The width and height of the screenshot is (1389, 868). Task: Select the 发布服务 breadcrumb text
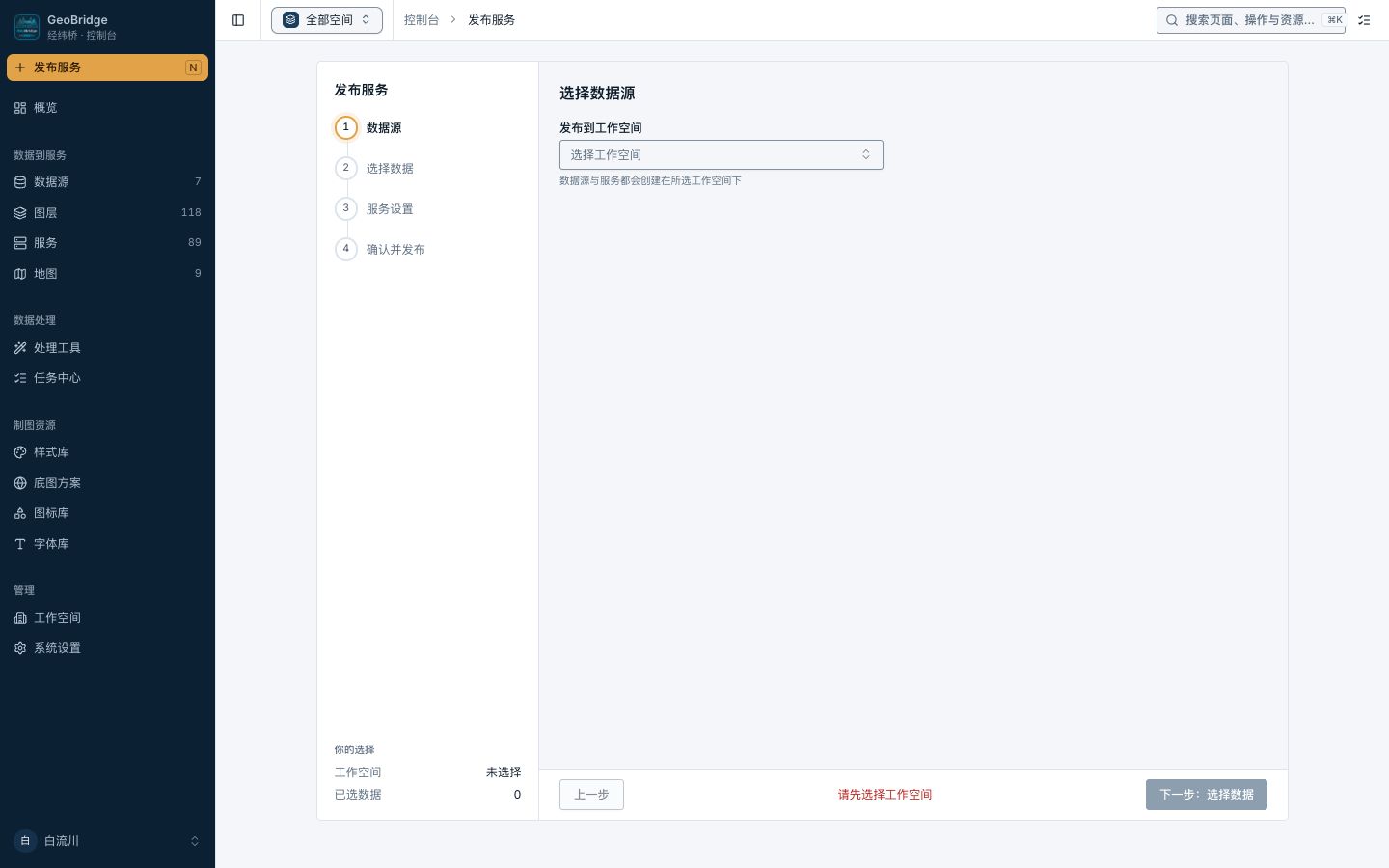point(492,20)
